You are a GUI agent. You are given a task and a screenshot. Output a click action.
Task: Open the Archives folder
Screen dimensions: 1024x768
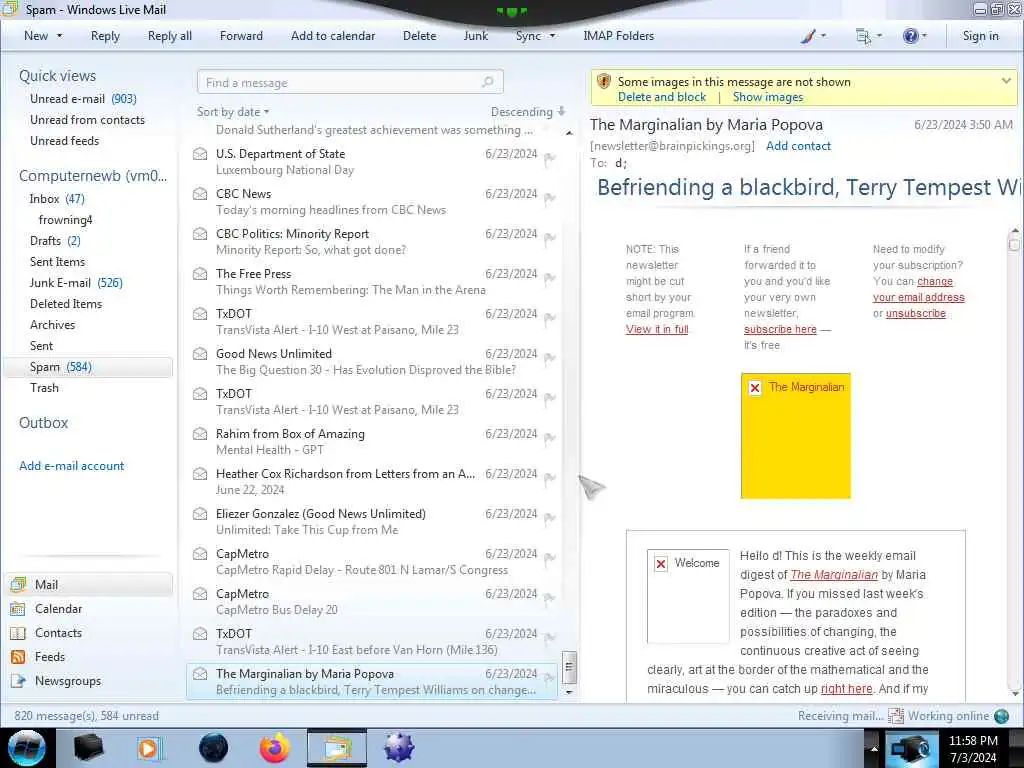pos(52,325)
